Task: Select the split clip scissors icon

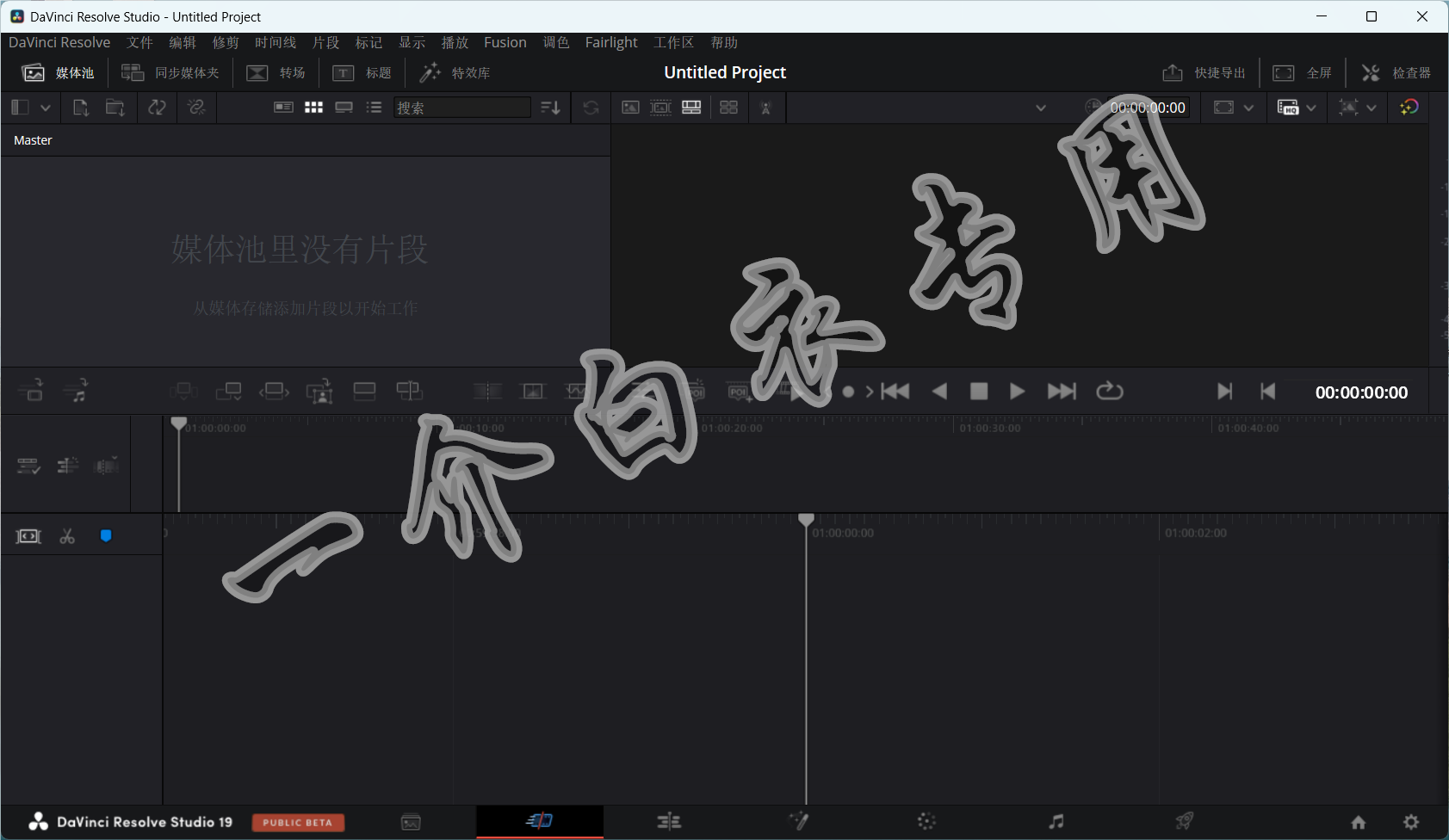Action: pos(67,536)
